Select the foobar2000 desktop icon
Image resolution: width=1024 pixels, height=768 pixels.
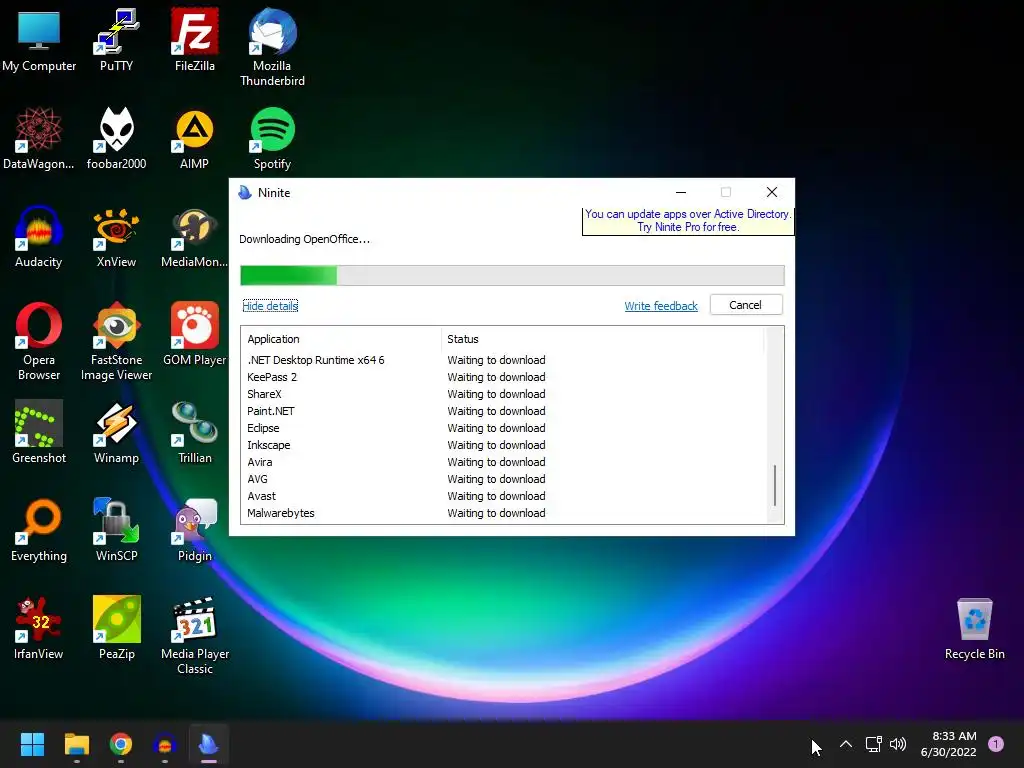click(116, 138)
